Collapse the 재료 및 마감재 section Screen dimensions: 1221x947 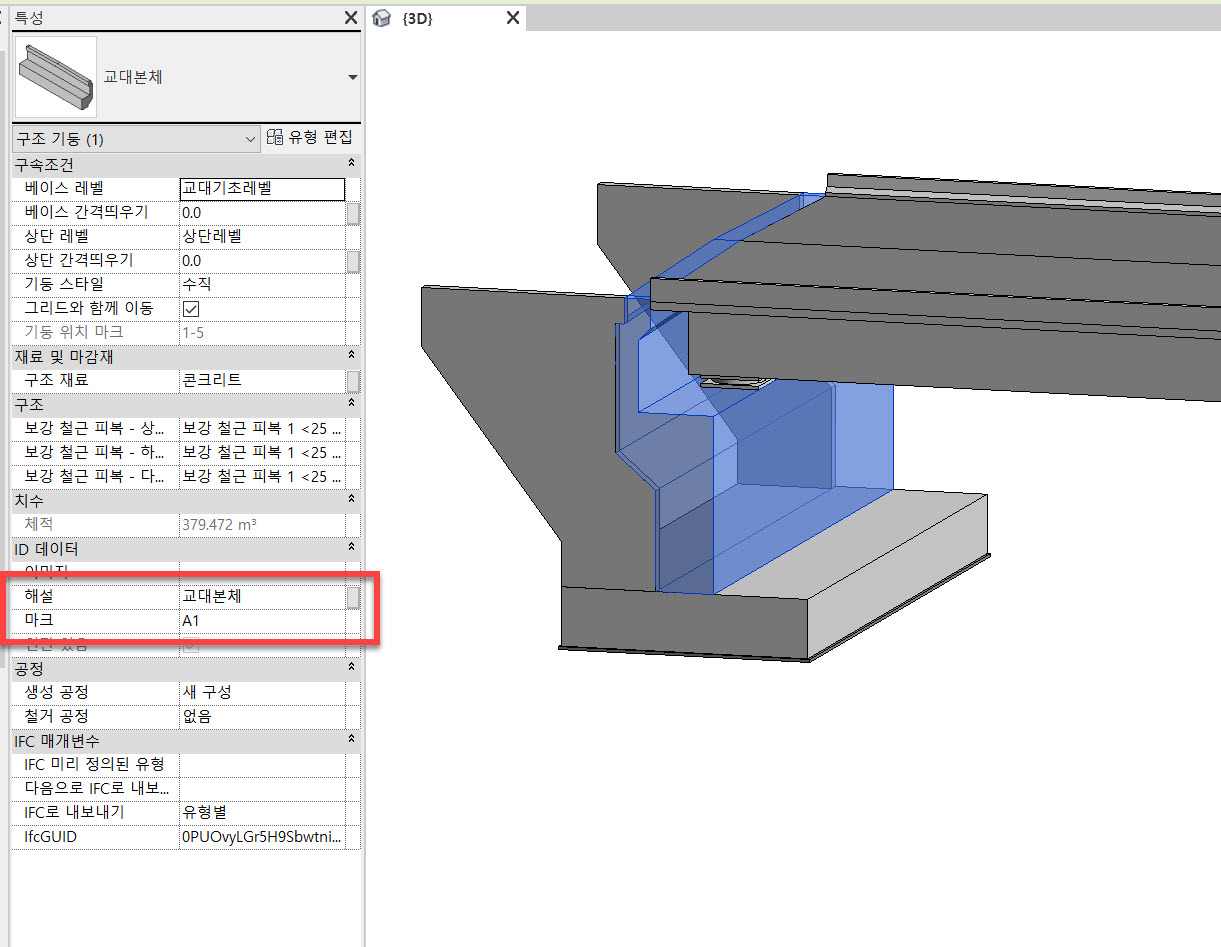(x=351, y=355)
